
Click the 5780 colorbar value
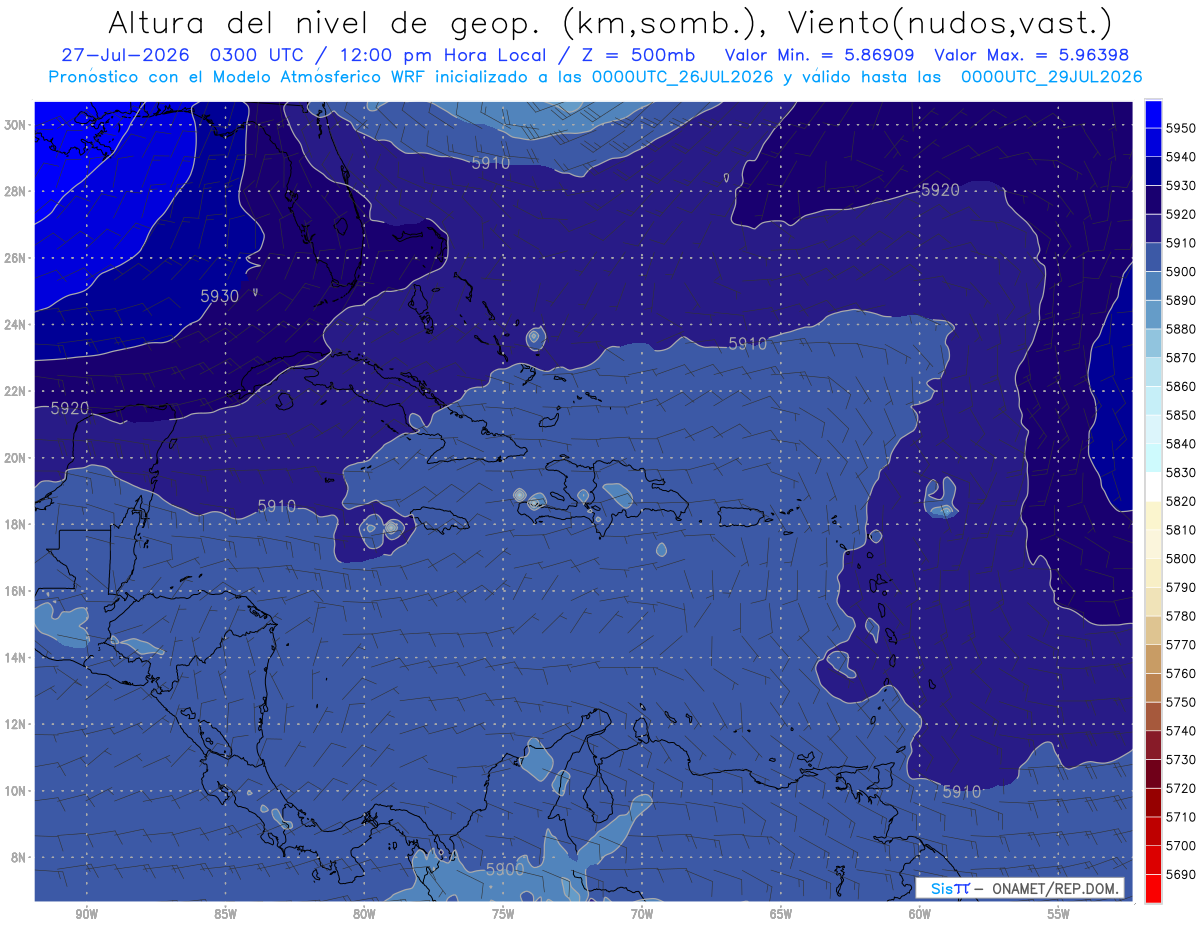(x=1180, y=616)
